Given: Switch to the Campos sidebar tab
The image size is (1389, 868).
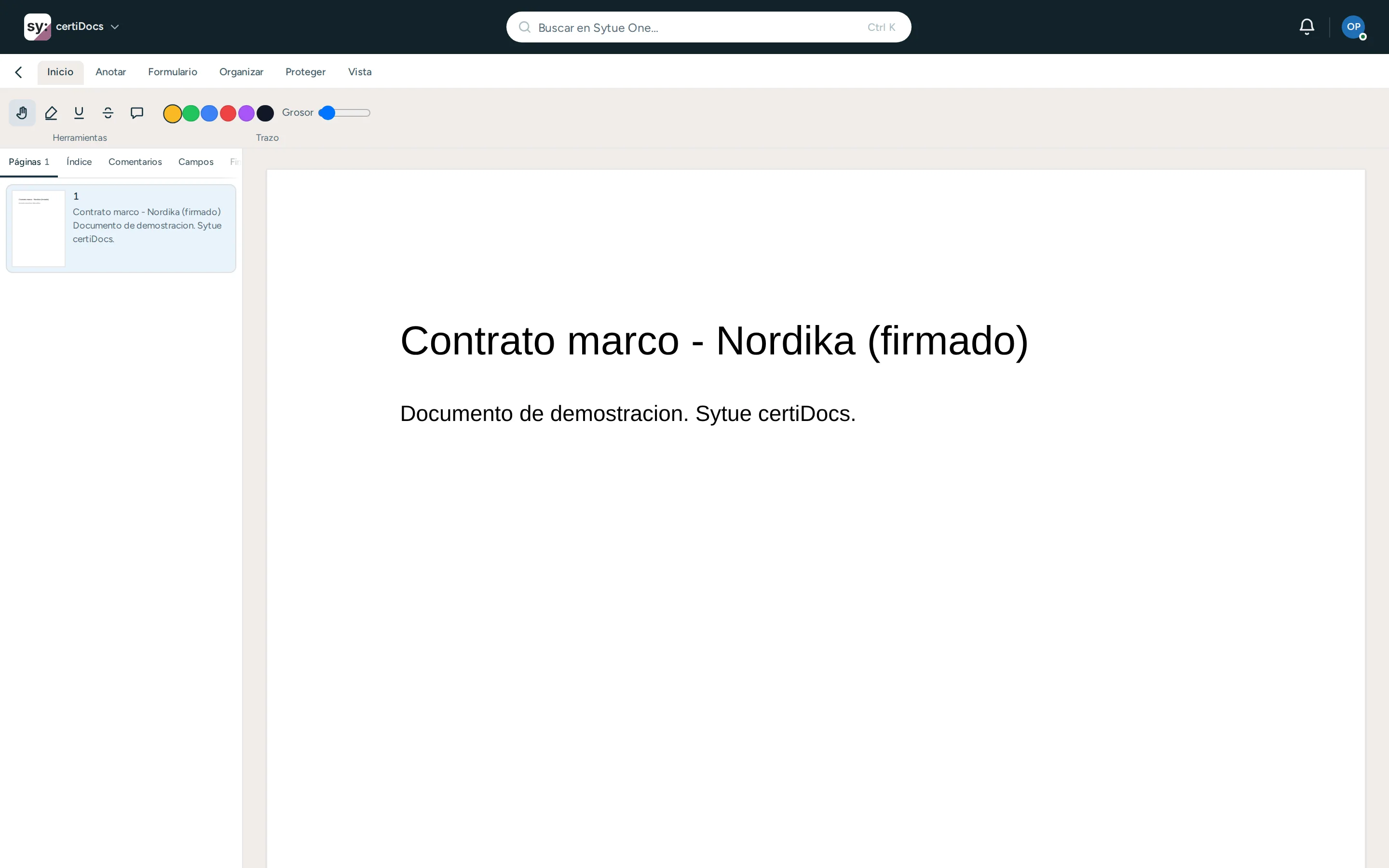Looking at the screenshot, I should tap(196, 163).
